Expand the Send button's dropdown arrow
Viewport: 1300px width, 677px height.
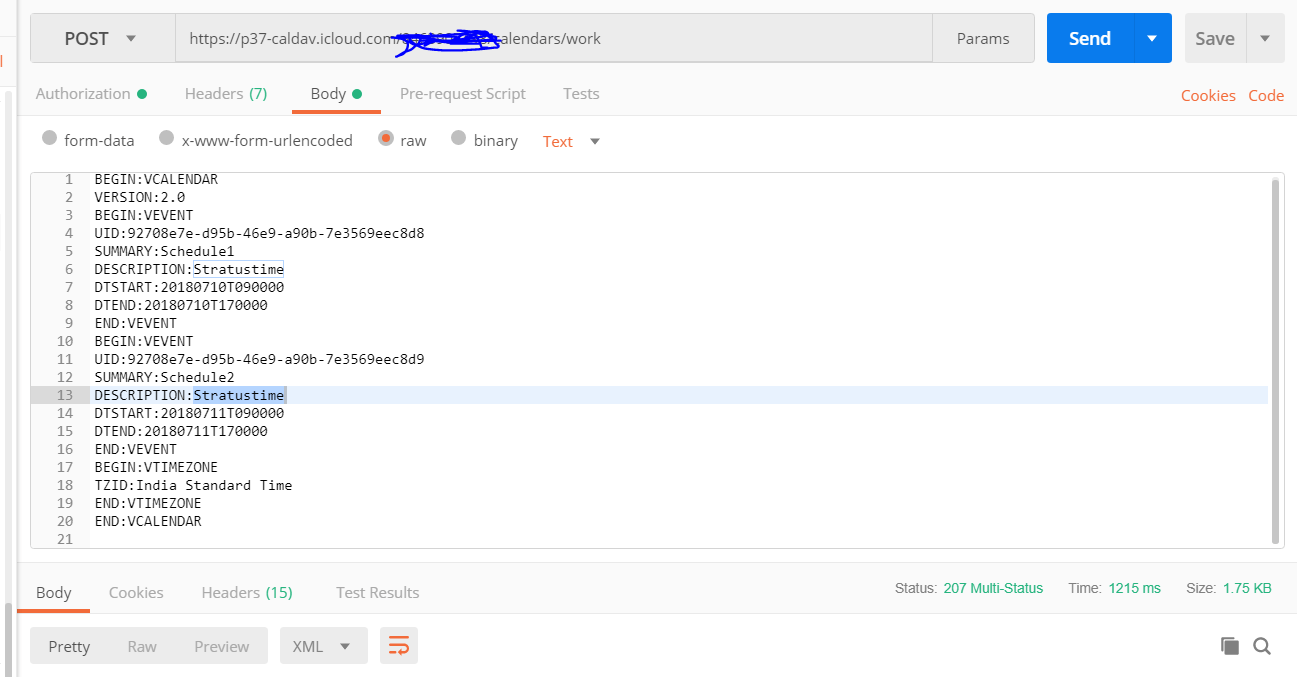(1153, 38)
